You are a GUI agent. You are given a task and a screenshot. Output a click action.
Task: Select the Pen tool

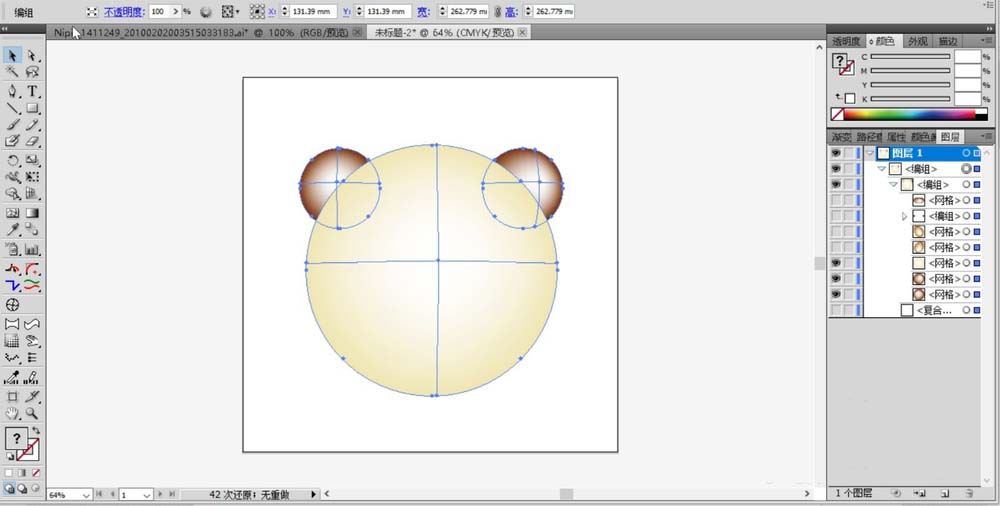coord(12,91)
